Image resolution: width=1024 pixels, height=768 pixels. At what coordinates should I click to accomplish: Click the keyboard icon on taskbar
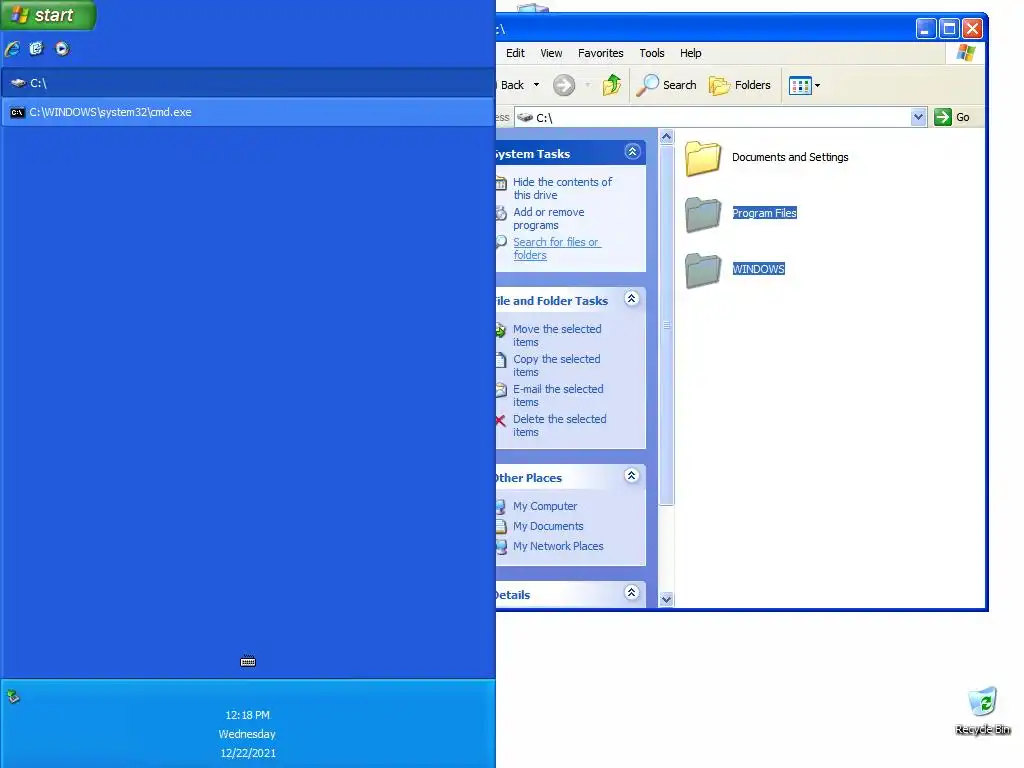[x=248, y=662]
